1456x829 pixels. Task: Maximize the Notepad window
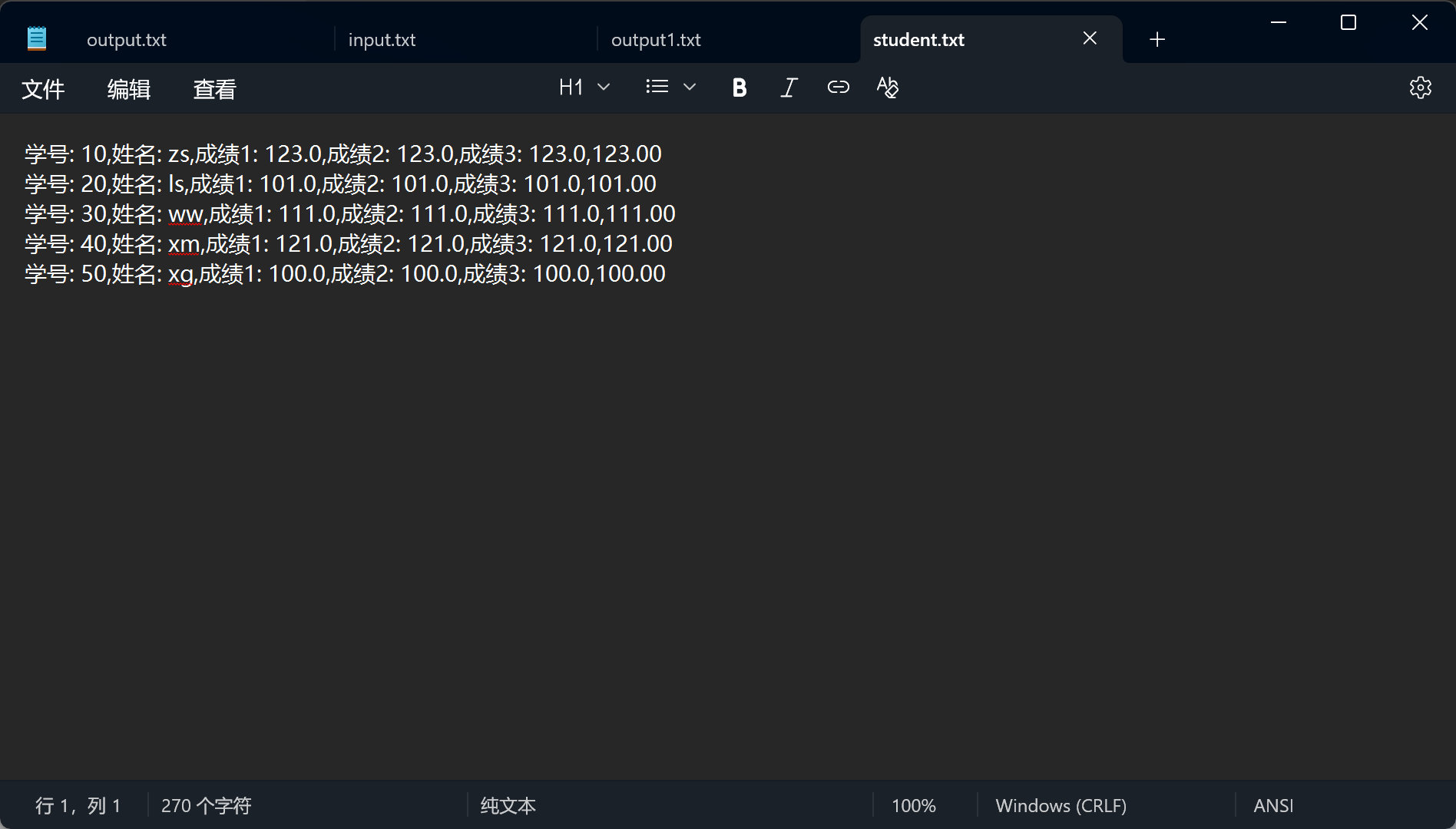(1348, 22)
